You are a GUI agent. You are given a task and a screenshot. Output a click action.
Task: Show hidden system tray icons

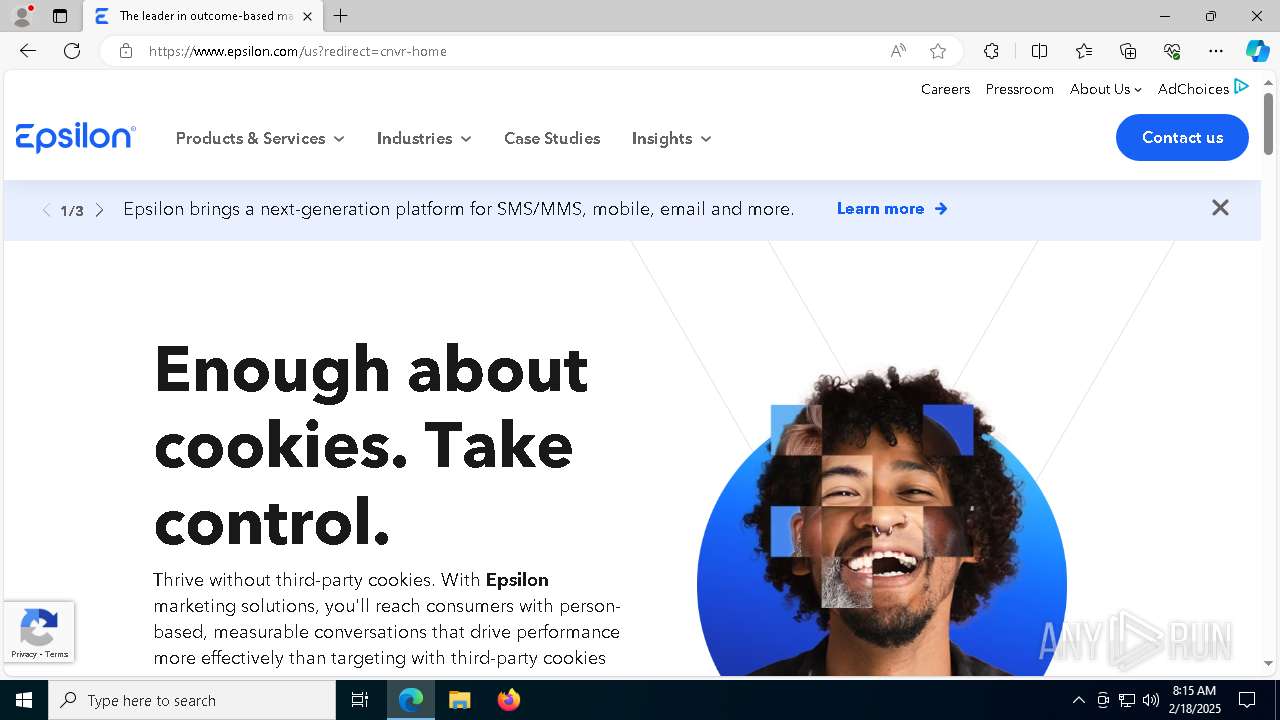[1078, 700]
